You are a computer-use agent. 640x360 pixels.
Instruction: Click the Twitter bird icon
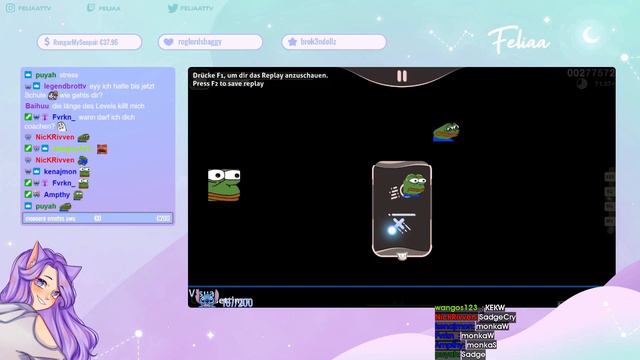[173, 8]
